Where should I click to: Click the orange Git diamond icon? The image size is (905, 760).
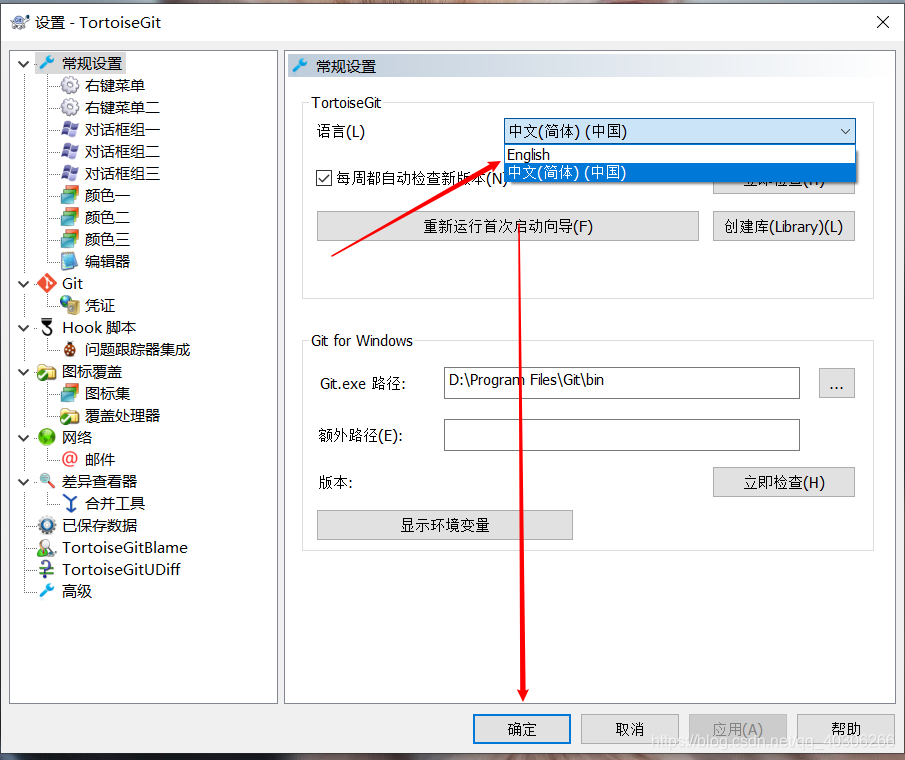(x=47, y=283)
